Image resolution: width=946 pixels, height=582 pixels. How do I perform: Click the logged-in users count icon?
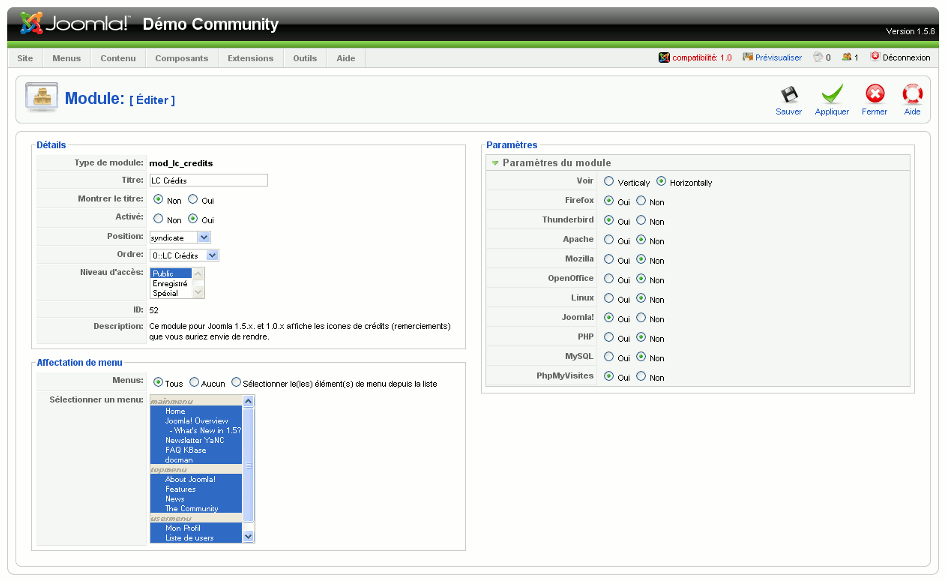click(847, 57)
